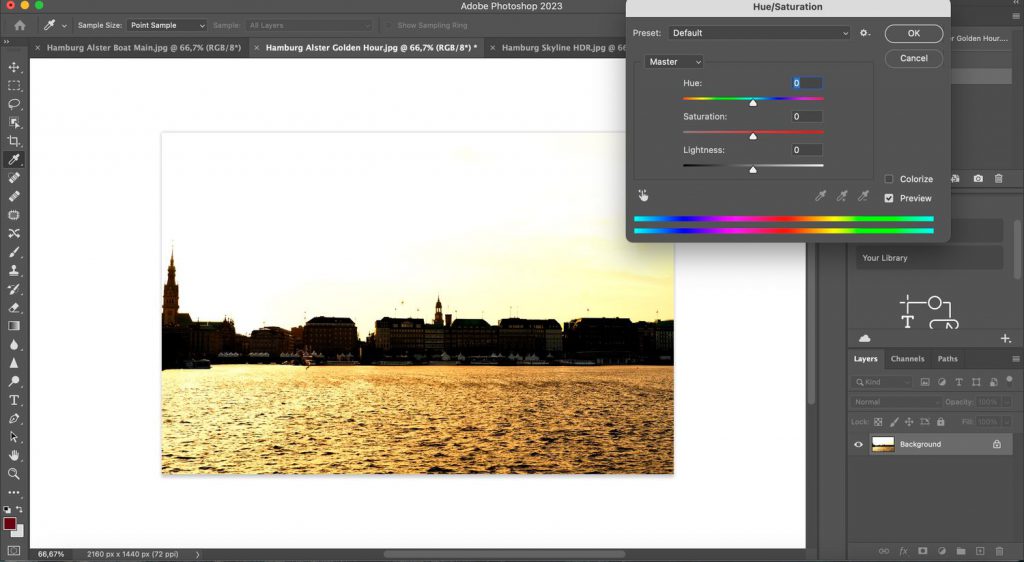Open the Kind filter dropdown

(882, 382)
